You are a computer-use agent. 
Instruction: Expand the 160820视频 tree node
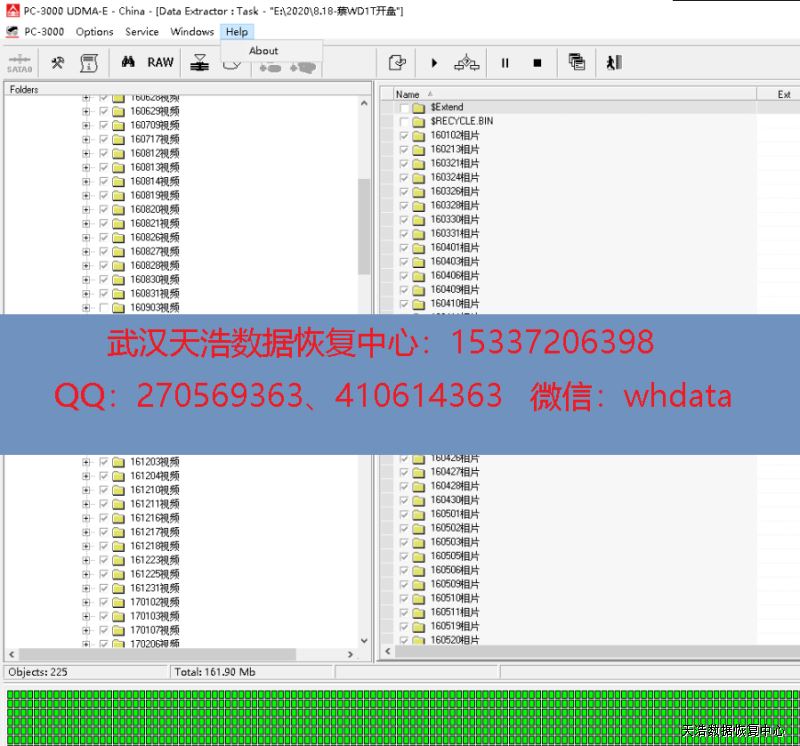tap(86, 210)
